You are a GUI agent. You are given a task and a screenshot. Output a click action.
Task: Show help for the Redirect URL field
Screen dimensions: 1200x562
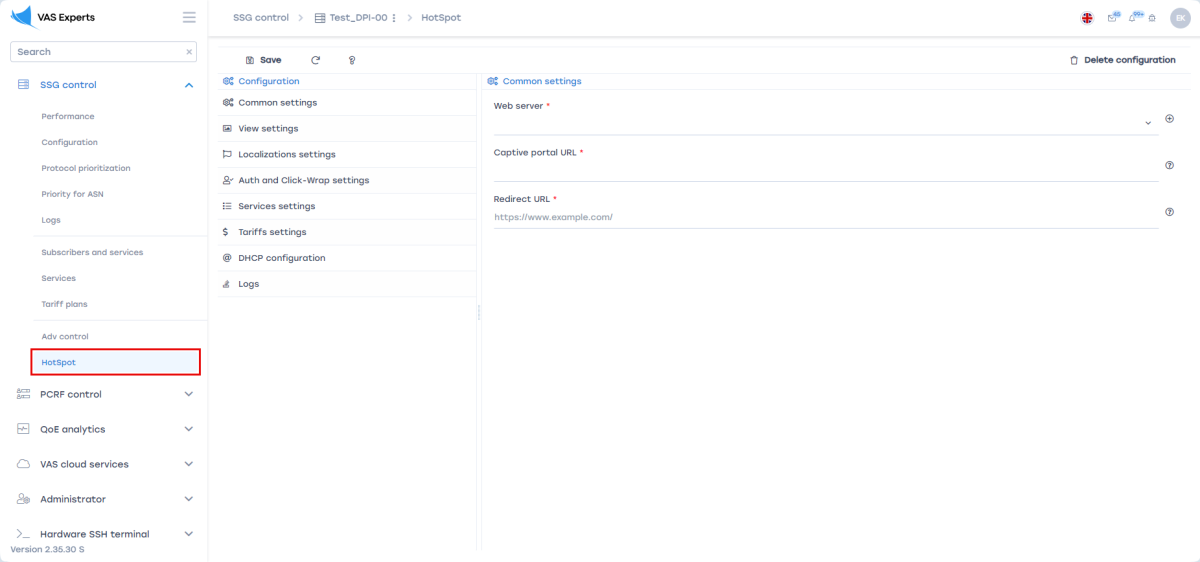coord(1169,212)
